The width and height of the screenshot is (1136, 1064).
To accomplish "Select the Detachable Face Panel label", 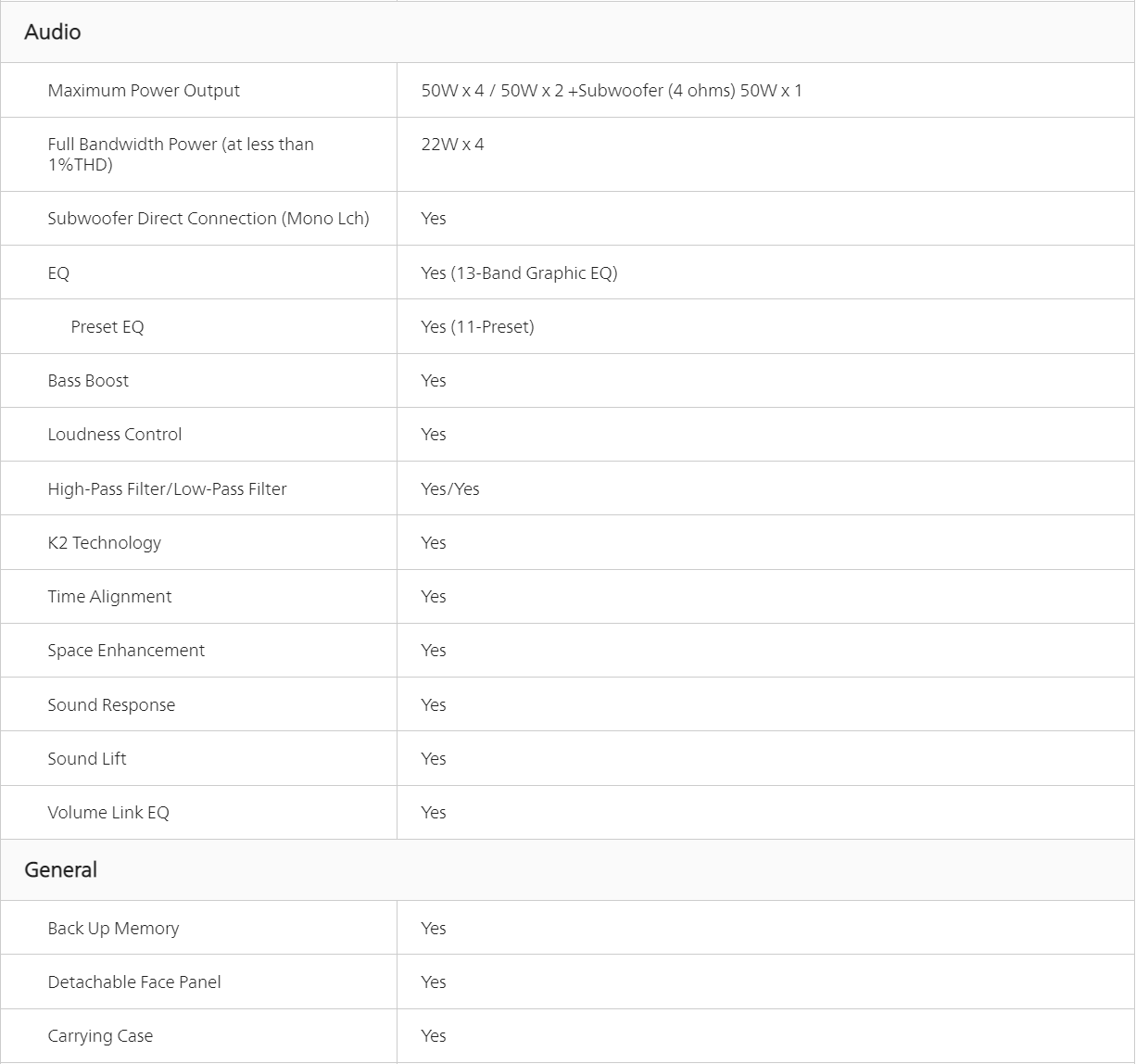I will 134,982.
